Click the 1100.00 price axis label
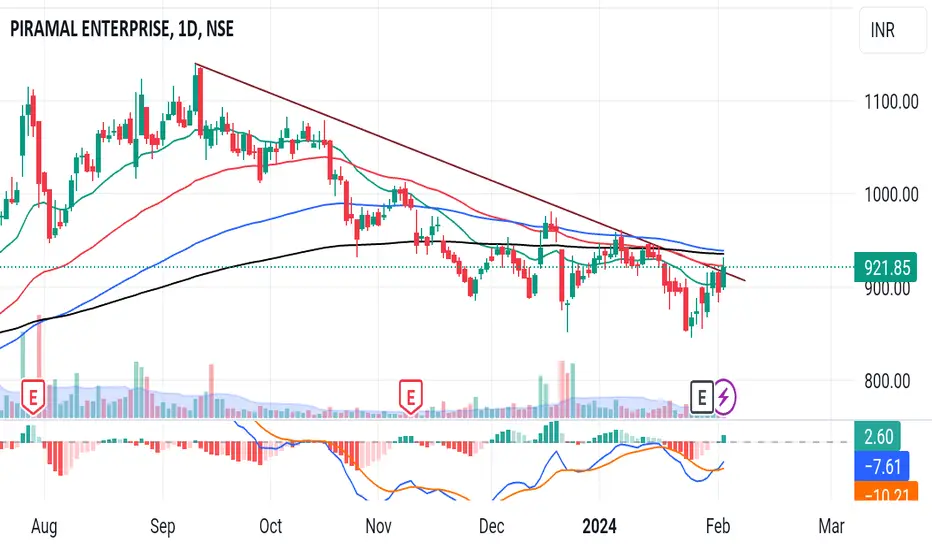Viewport: 932px width, 550px height. pos(891,102)
